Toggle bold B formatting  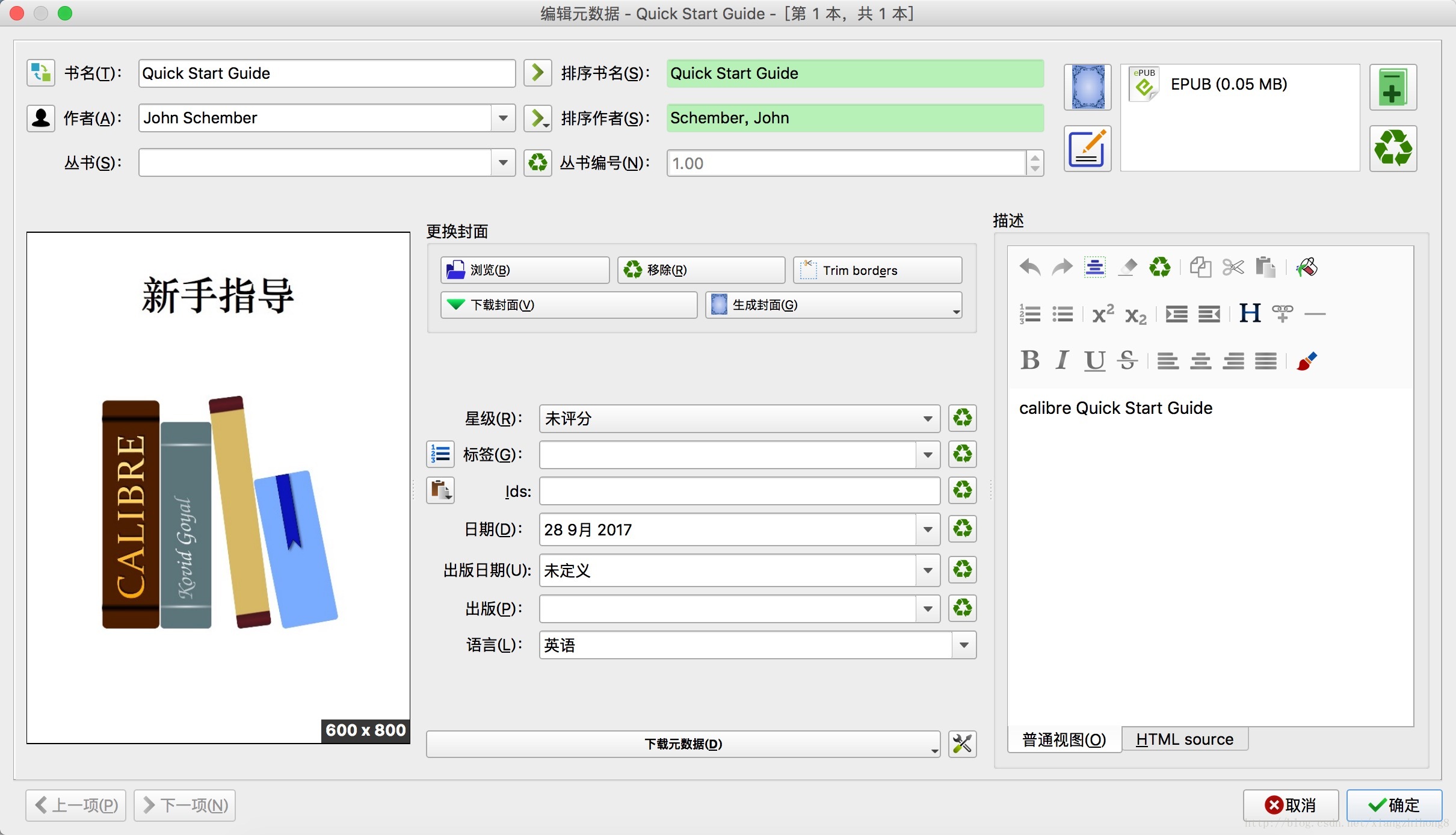coord(1030,360)
